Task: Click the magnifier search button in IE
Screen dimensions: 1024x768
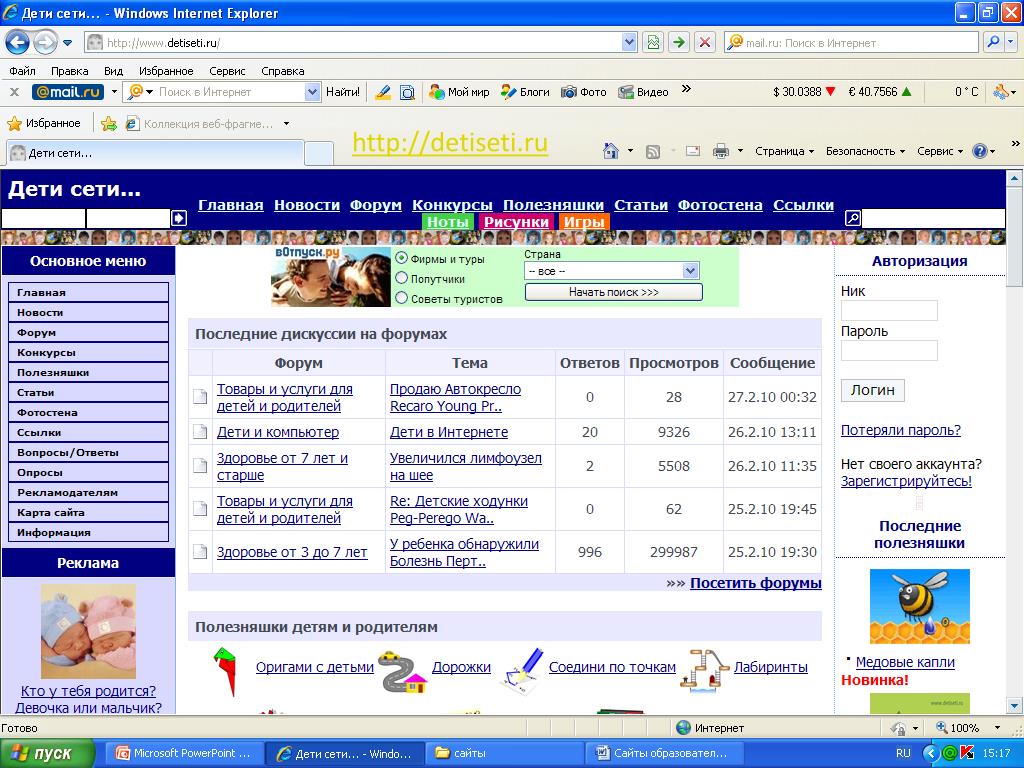Action: click(993, 43)
